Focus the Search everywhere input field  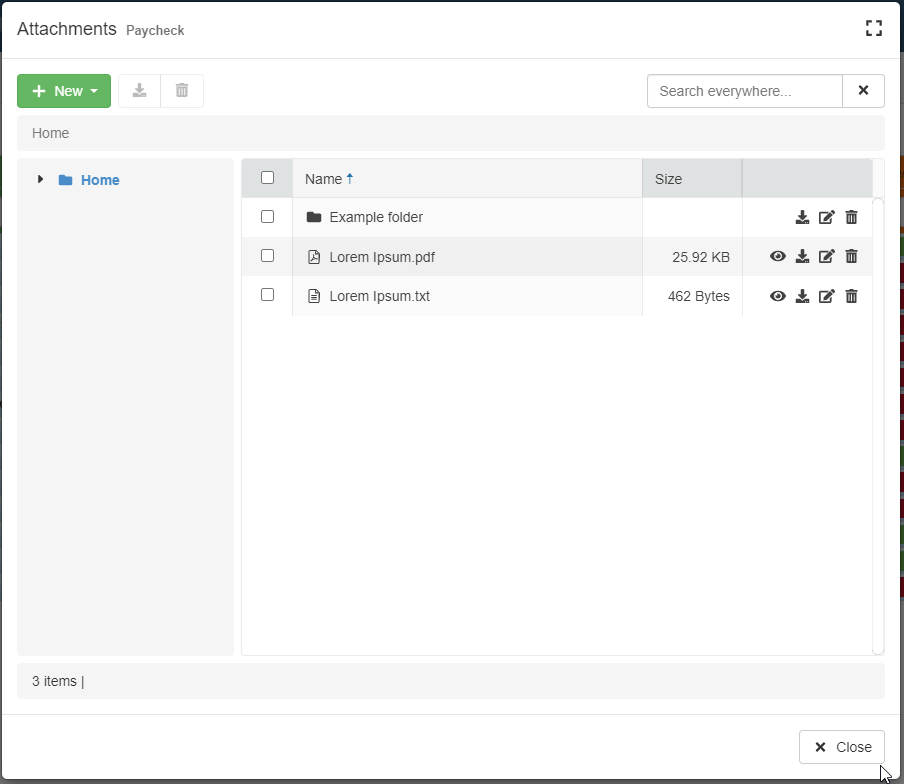[745, 91]
